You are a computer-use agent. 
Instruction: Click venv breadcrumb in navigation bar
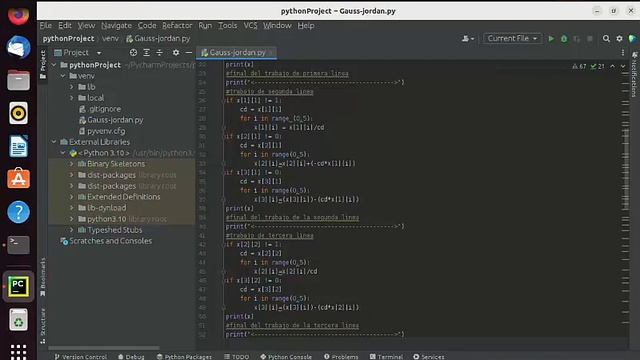point(110,38)
